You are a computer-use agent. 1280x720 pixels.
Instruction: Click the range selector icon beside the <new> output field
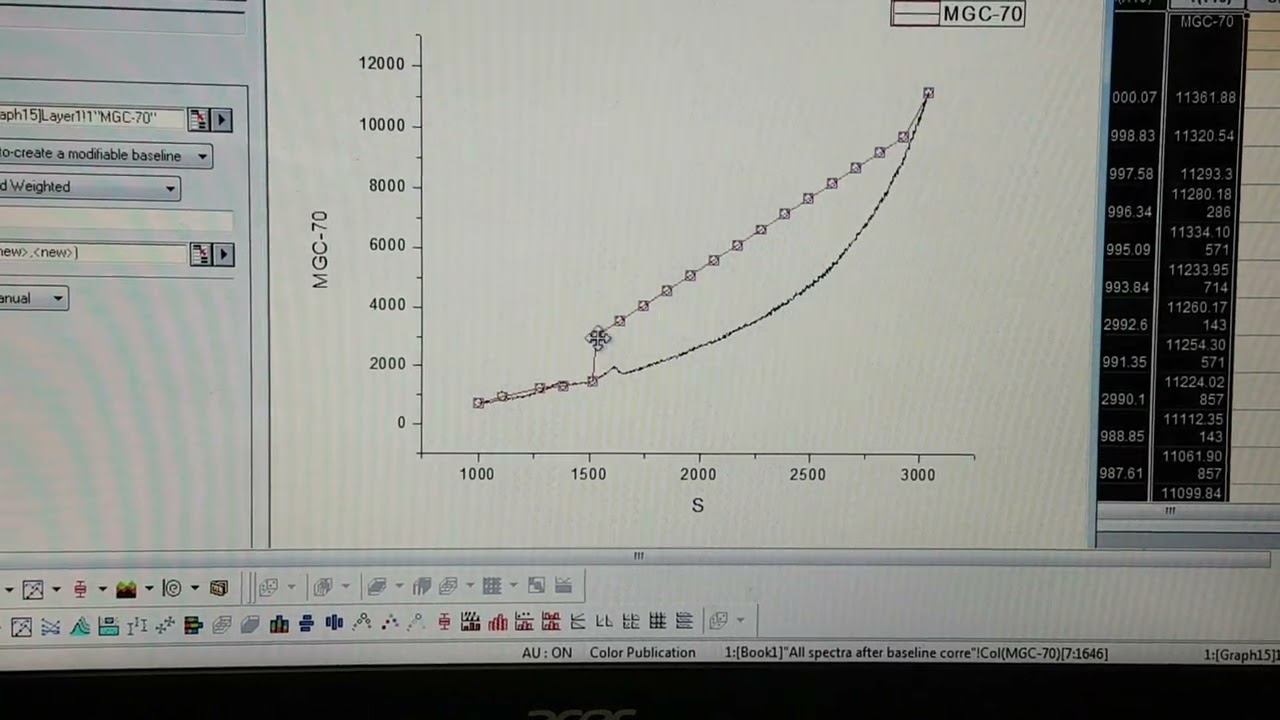(x=200, y=254)
